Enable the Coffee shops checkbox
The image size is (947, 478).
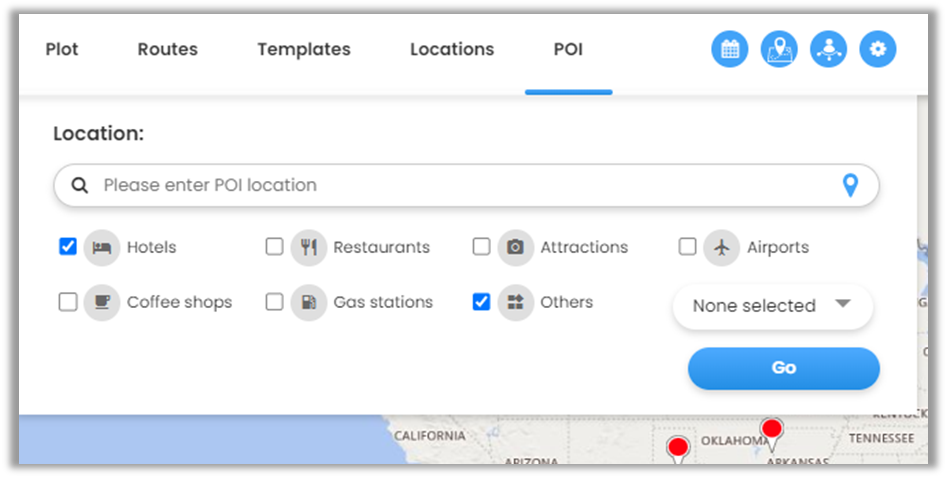[x=68, y=302]
